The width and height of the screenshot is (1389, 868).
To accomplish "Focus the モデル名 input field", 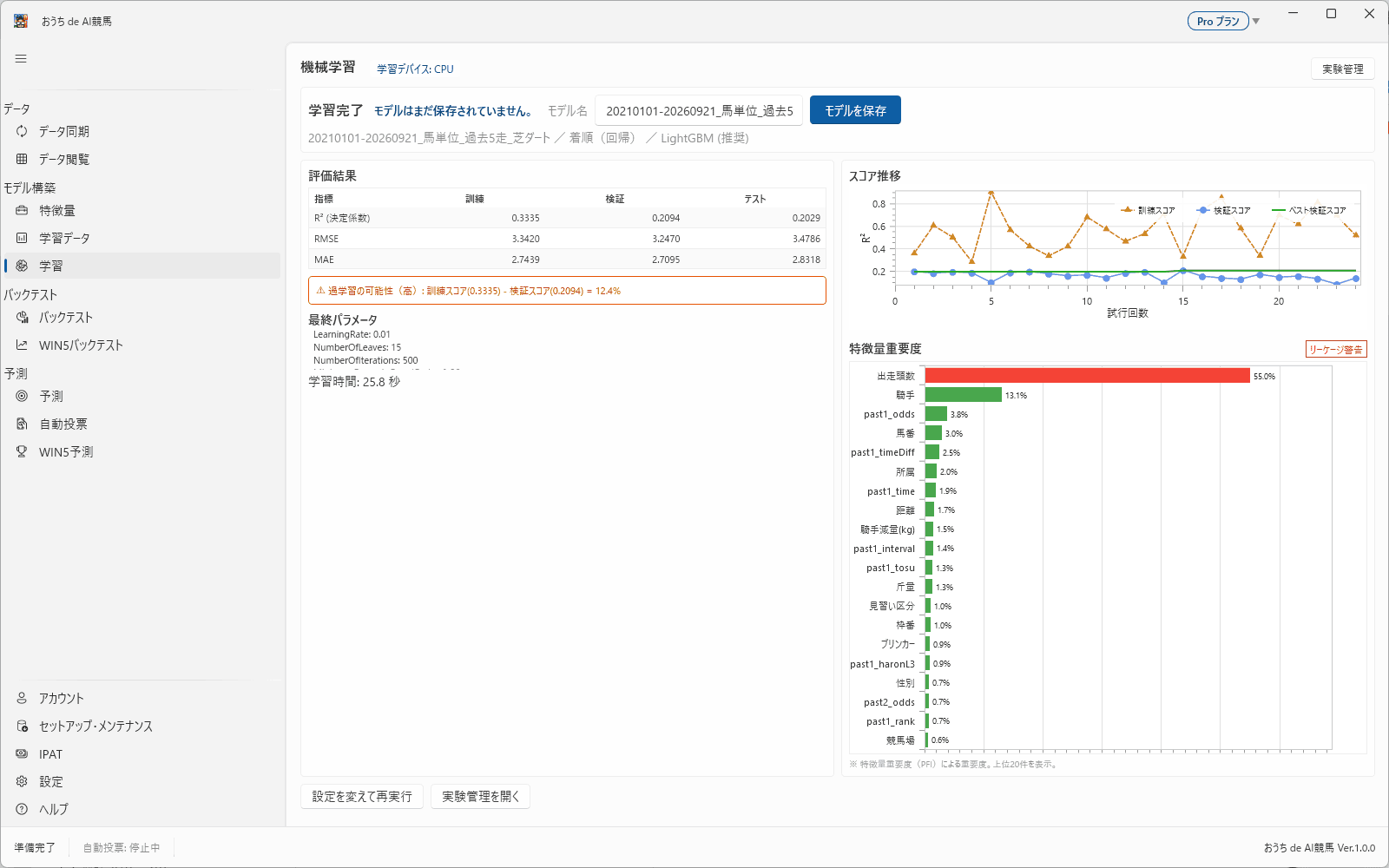I will pyautogui.click(x=699, y=110).
